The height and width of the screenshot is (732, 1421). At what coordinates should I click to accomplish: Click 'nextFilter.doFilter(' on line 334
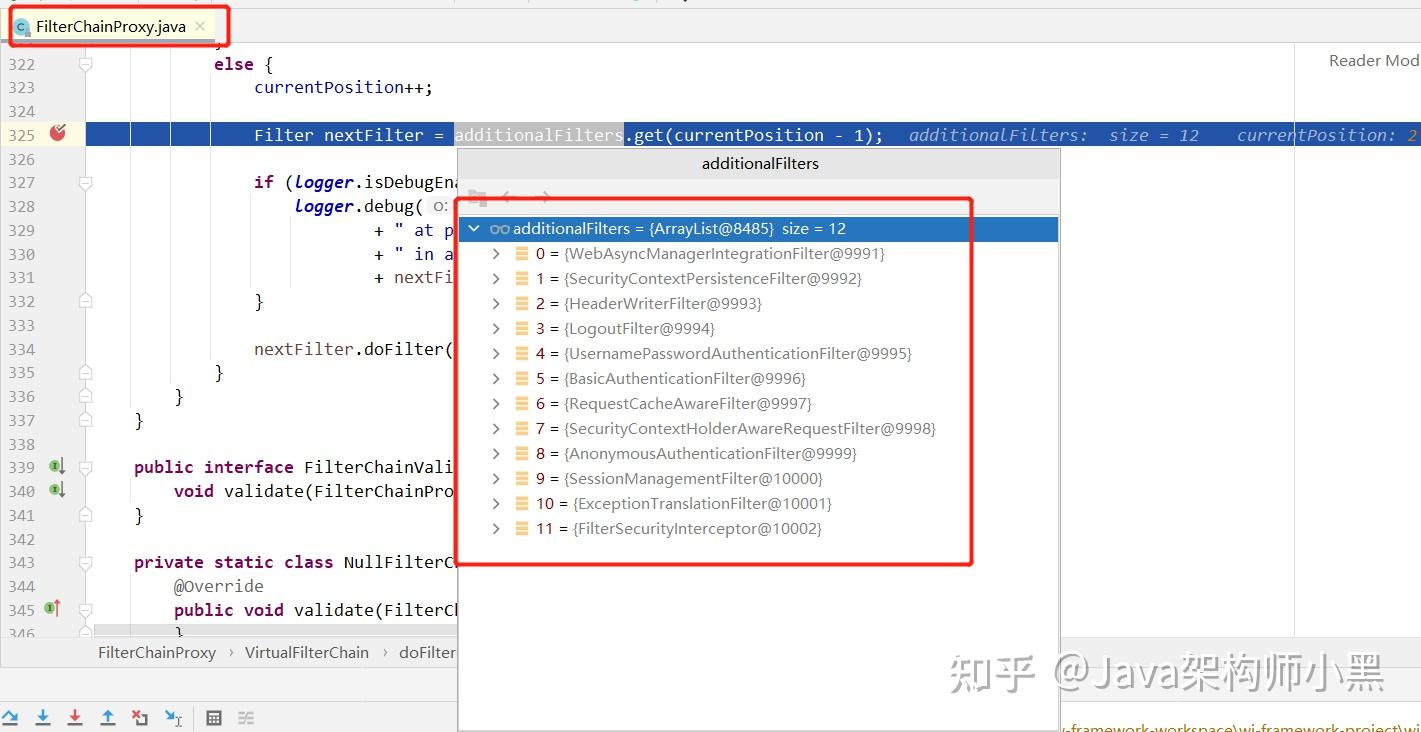click(x=354, y=349)
